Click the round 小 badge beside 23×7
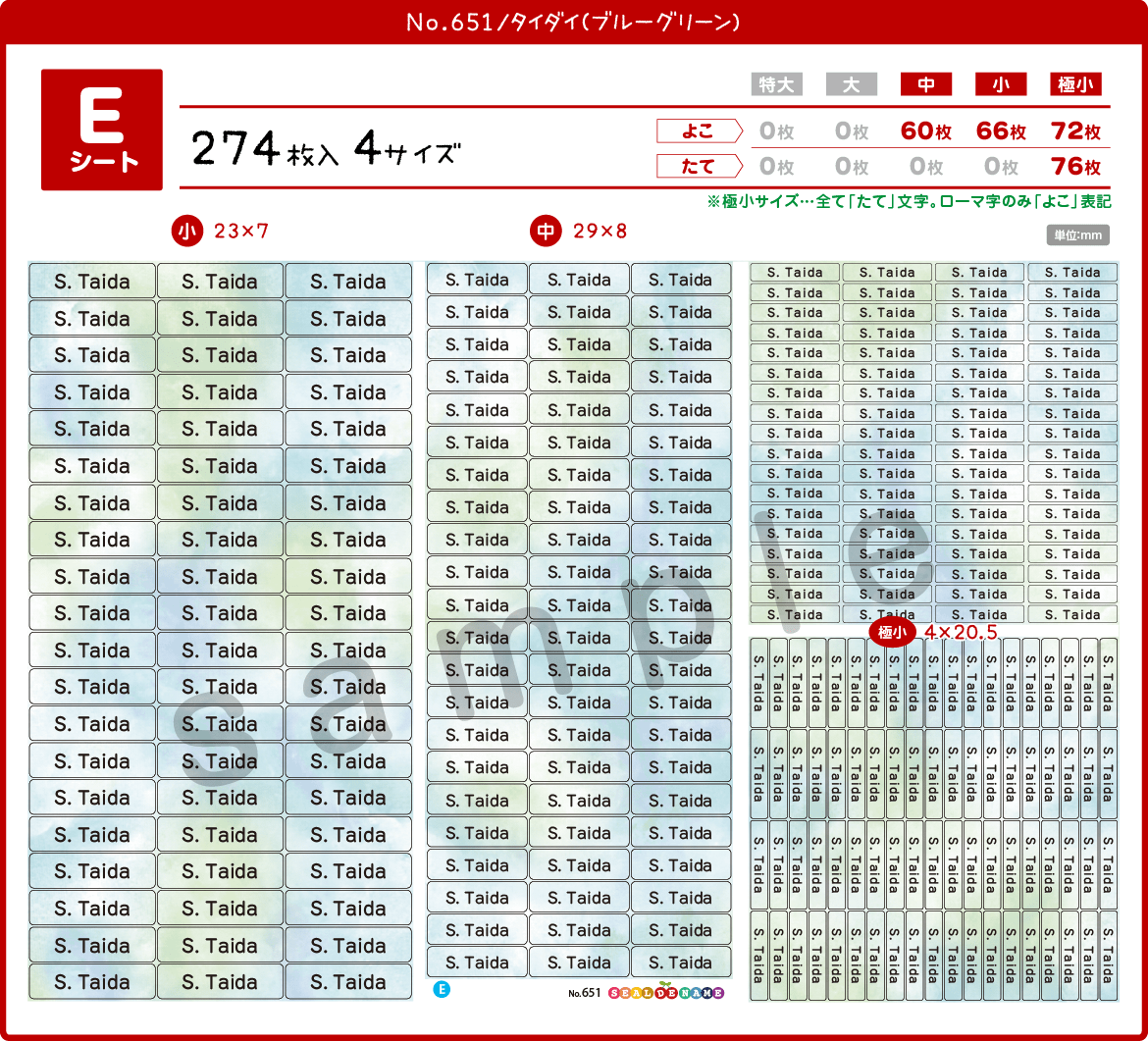Viewport: 1148px width, 1041px height. [187, 232]
